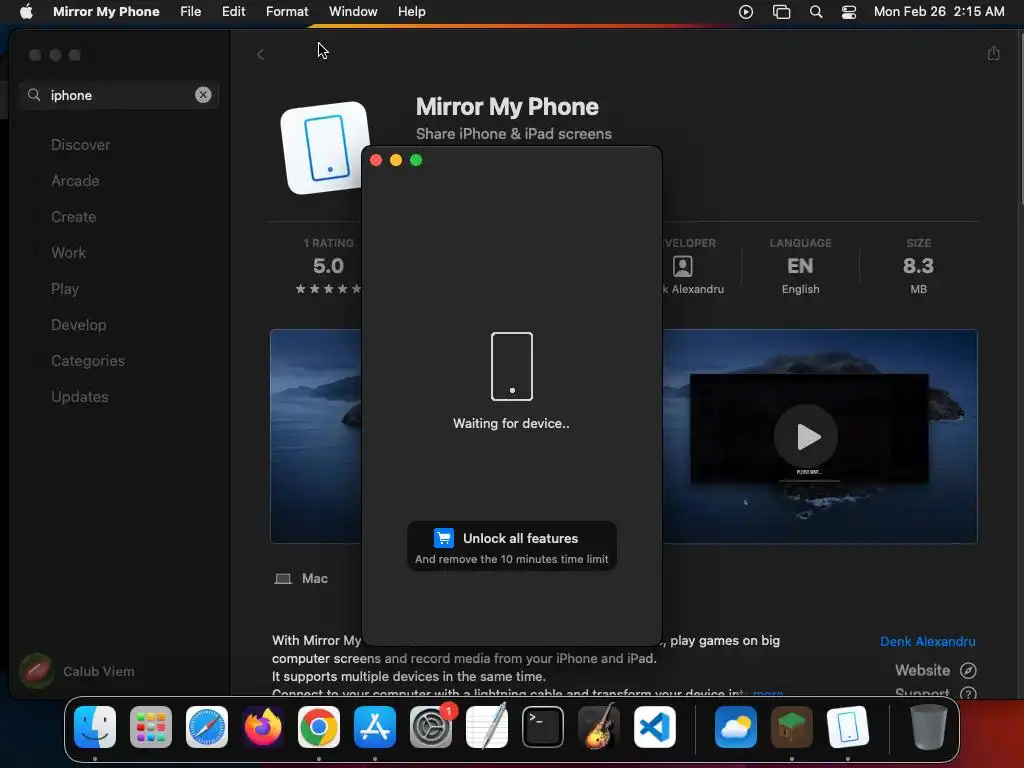This screenshot has height=768, width=1024.
Task: Open Firefox from the Dock
Action: [x=263, y=727]
